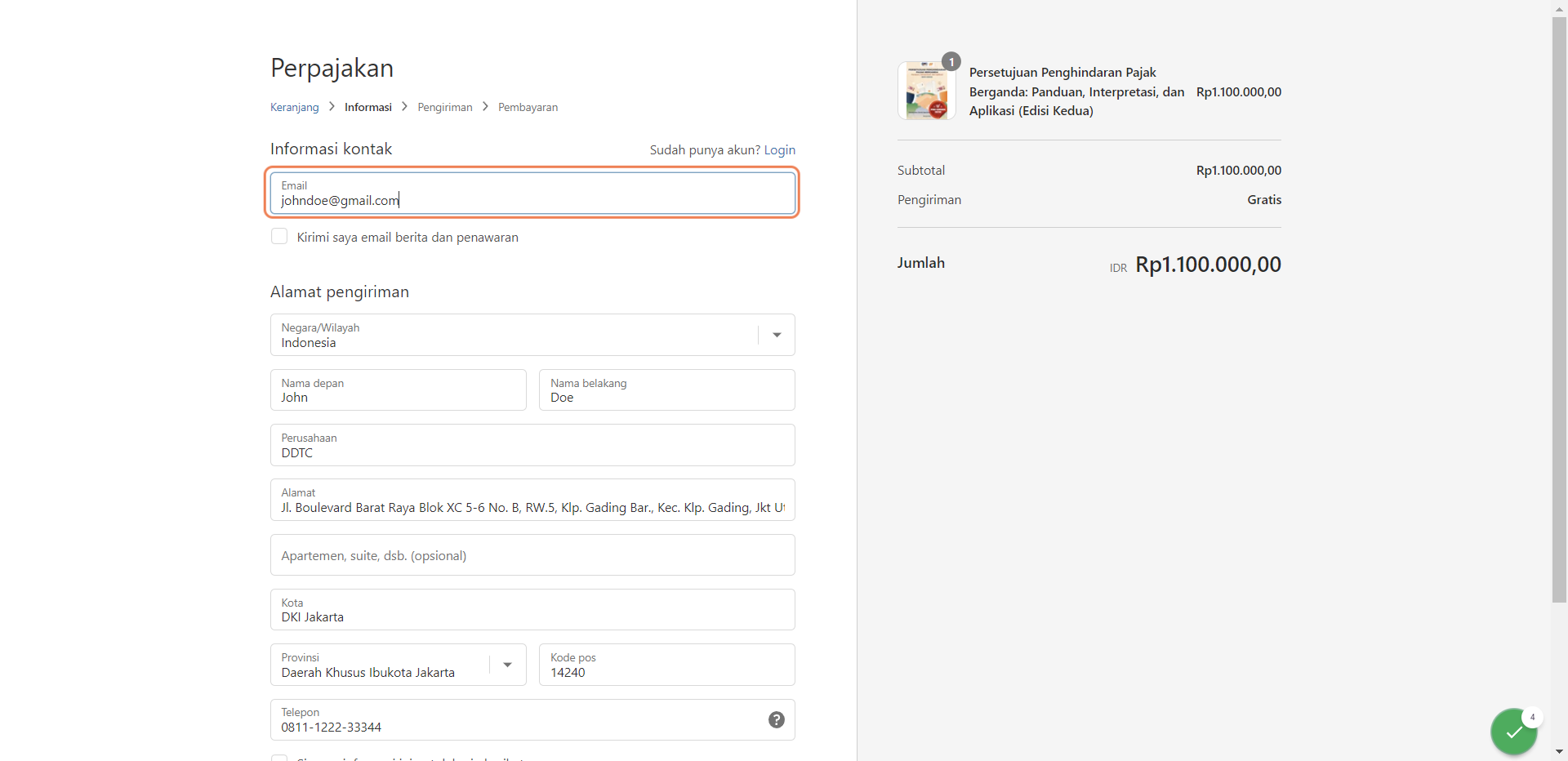The width and height of the screenshot is (1568, 761).
Task: Select the Informasi breadcrumb step
Action: [x=368, y=107]
